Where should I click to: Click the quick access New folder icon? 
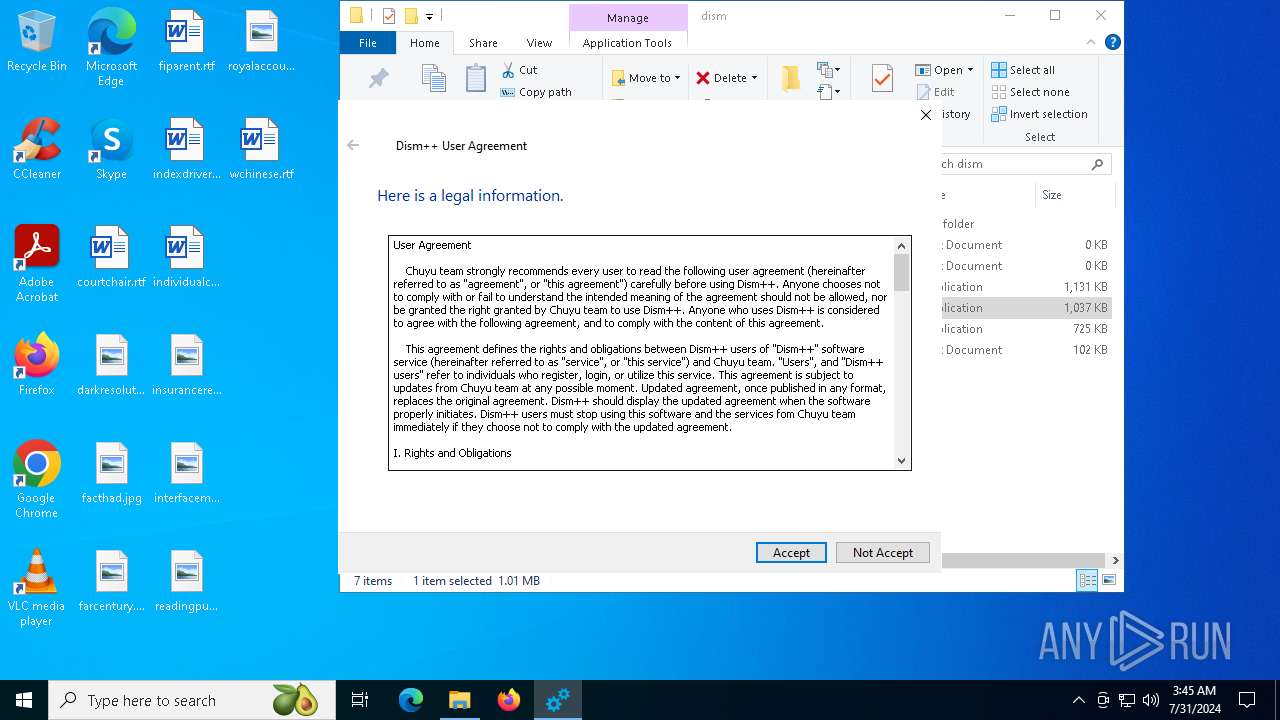(411, 16)
